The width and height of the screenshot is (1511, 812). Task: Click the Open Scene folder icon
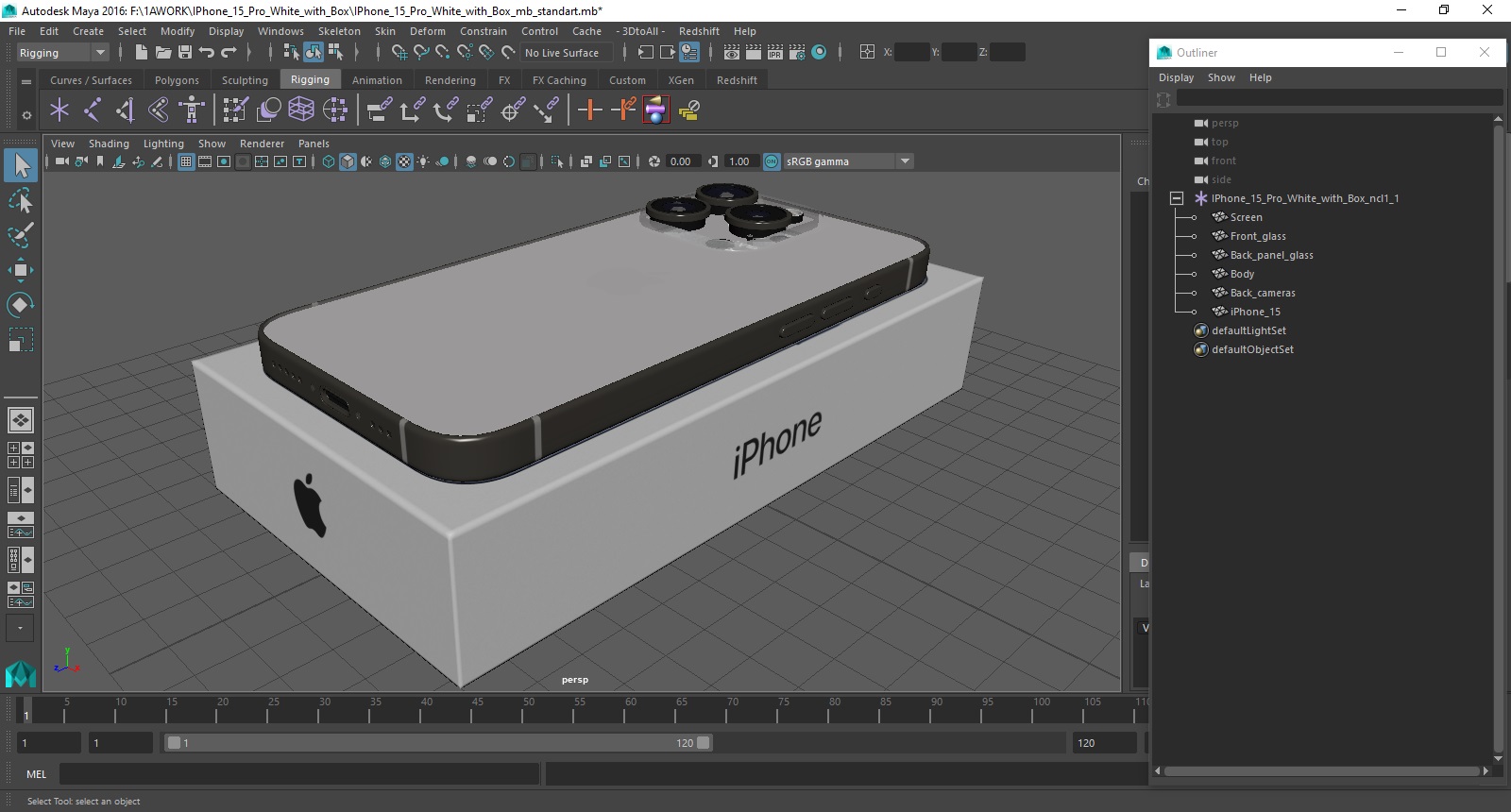(162, 53)
